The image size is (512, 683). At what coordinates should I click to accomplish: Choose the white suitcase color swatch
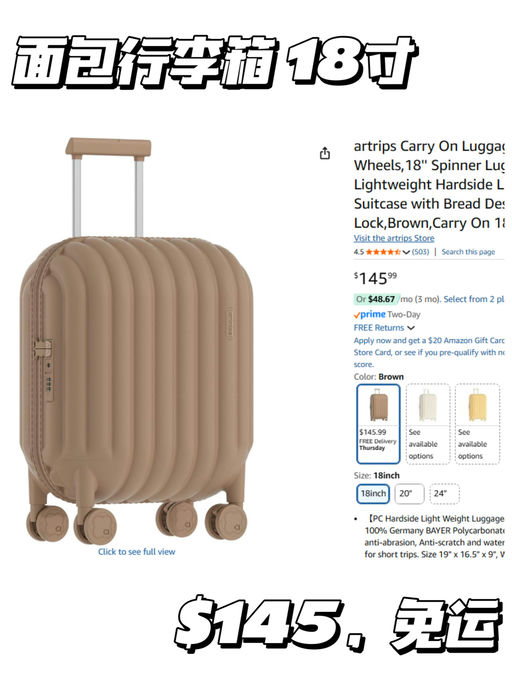click(x=427, y=424)
